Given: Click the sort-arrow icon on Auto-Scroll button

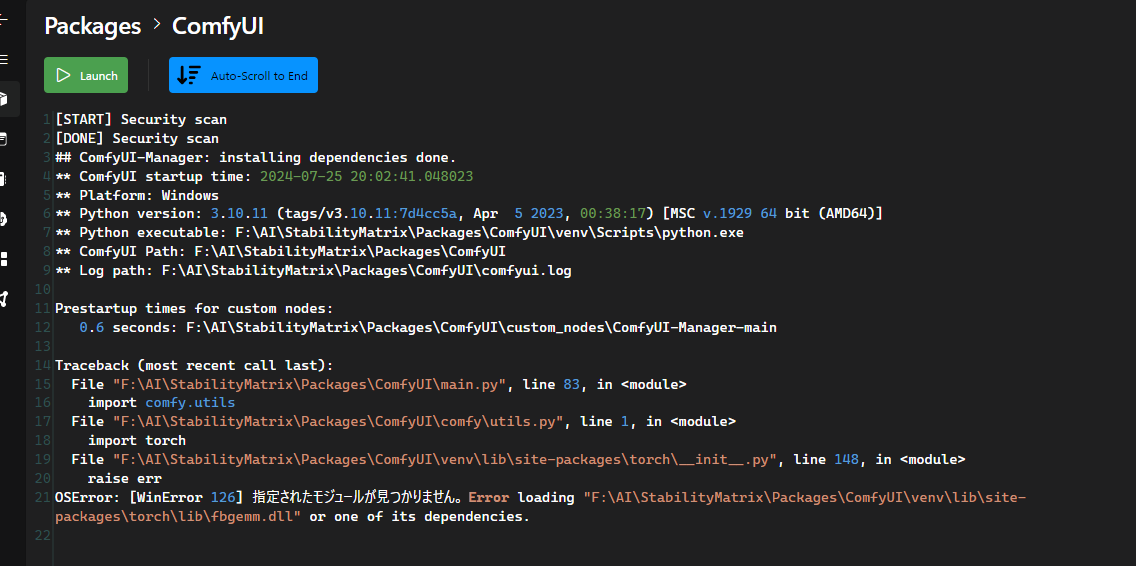Looking at the screenshot, I should pos(188,75).
